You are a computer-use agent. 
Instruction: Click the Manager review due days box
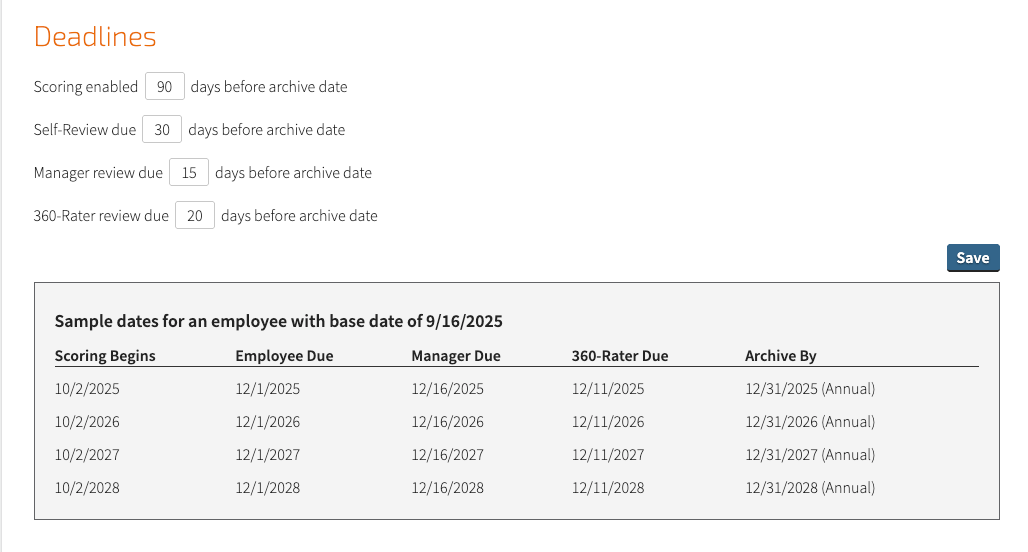[x=189, y=172]
